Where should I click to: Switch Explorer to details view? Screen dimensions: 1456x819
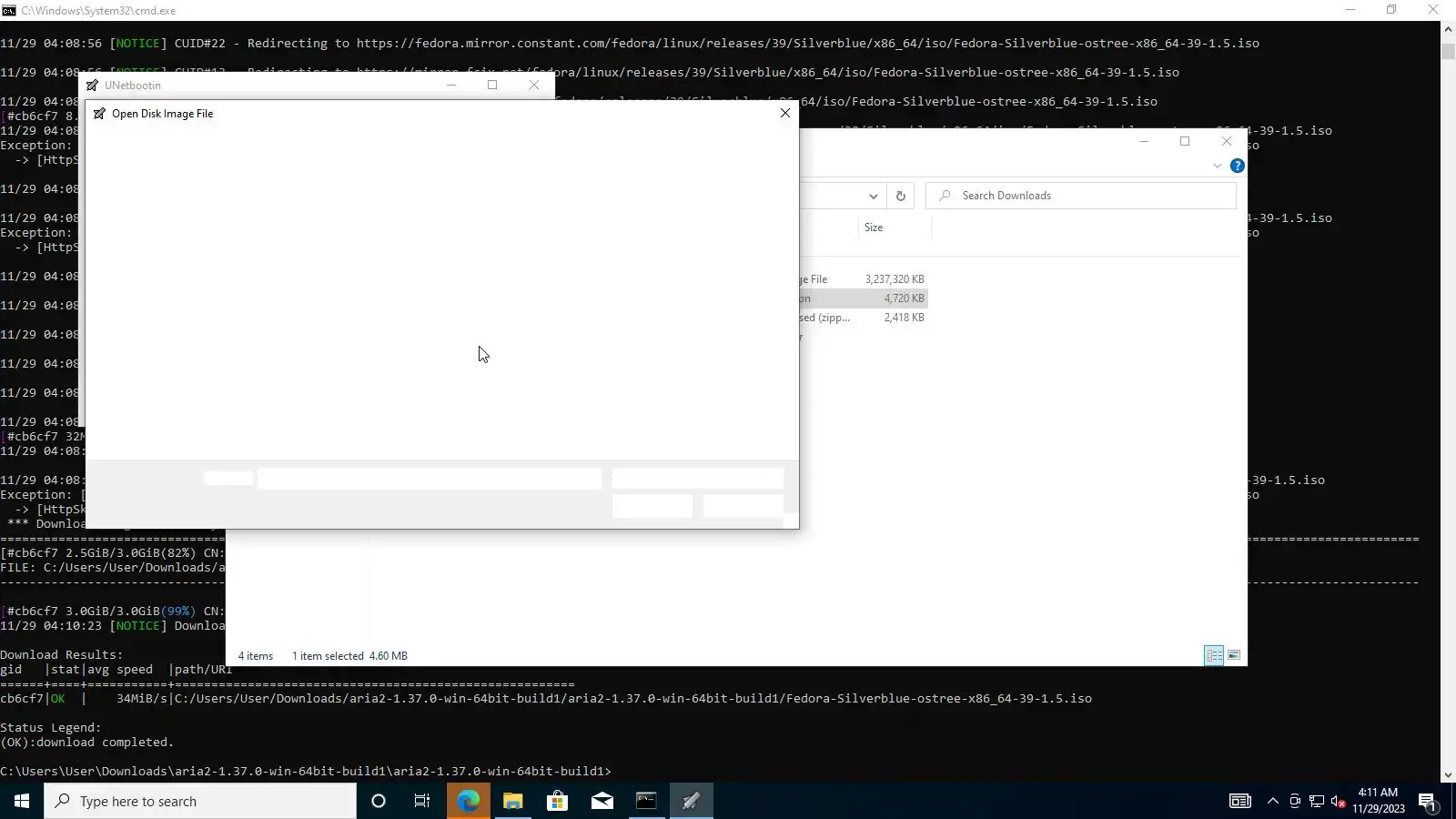pyautogui.click(x=1214, y=655)
